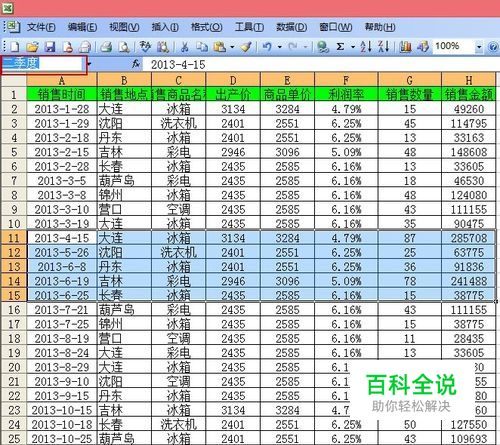Click the 销售时间 header cell

62,94
